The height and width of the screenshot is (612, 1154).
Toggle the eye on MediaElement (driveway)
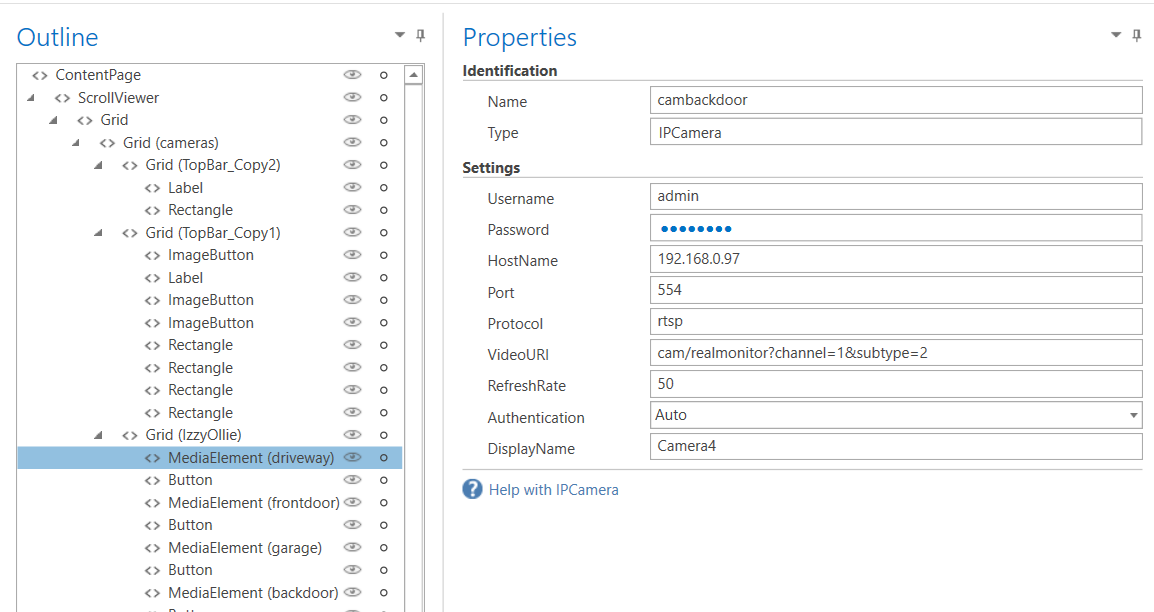pyautogui.click(x=353, y=457)
